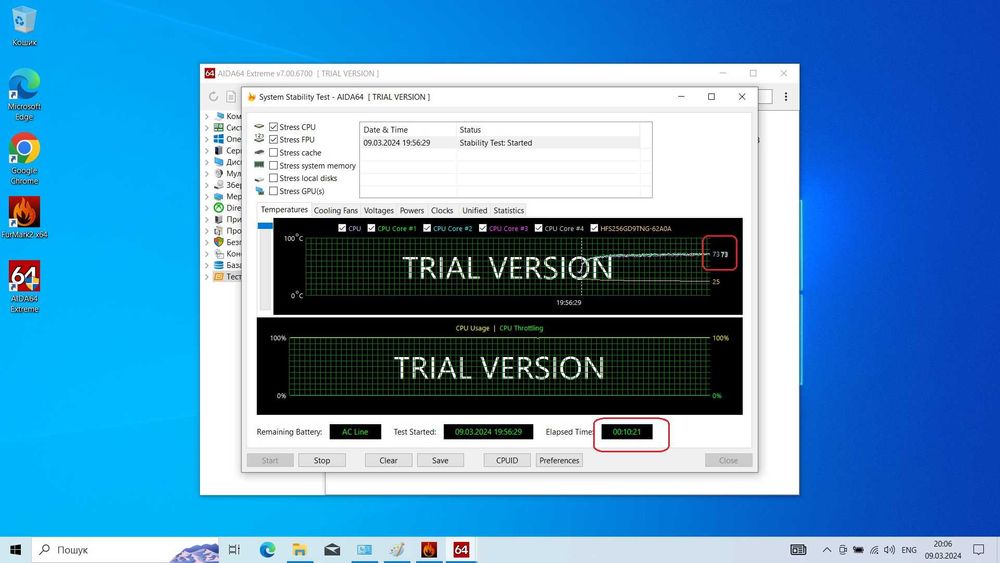Screen dimensions: 1000x563
Task: Click the Clear button
Action: click(x=388, y=460)
